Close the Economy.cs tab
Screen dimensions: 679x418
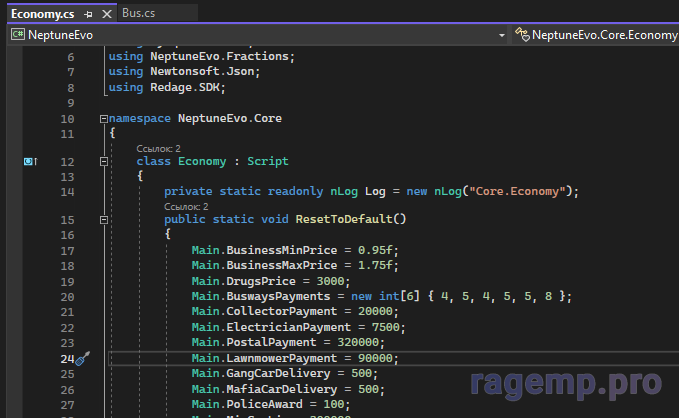[105, 14]
